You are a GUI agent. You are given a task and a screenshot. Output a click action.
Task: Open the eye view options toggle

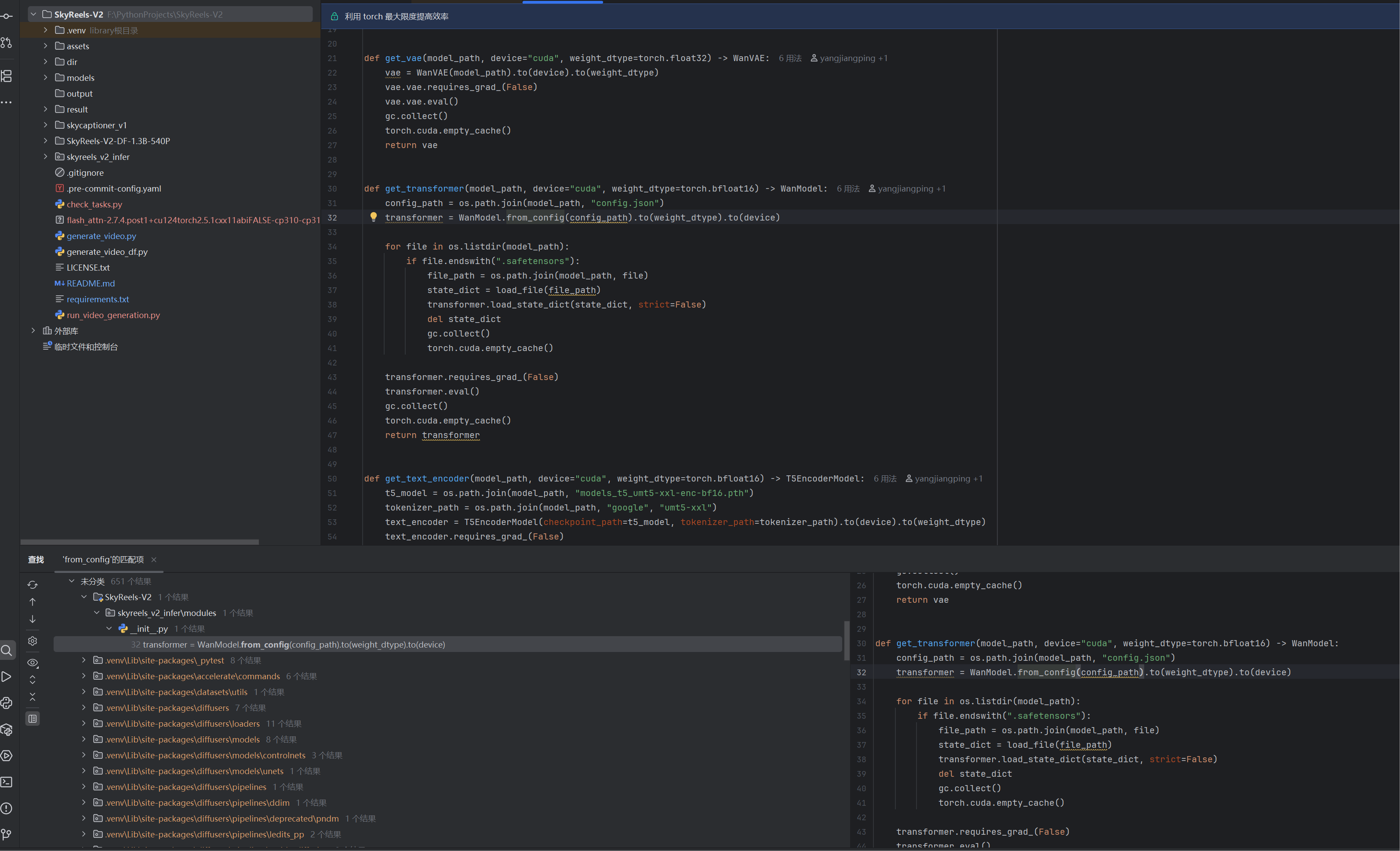tap(33, 663)
